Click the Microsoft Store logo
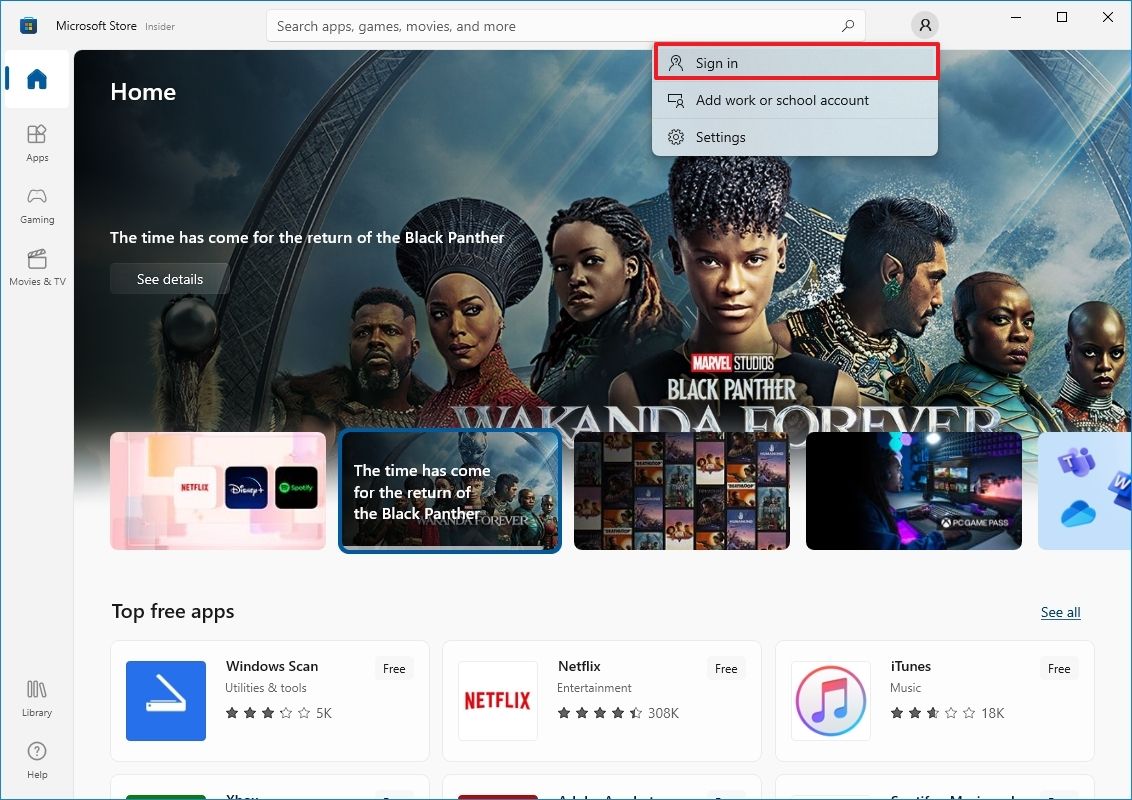 (x=29, y=24)
